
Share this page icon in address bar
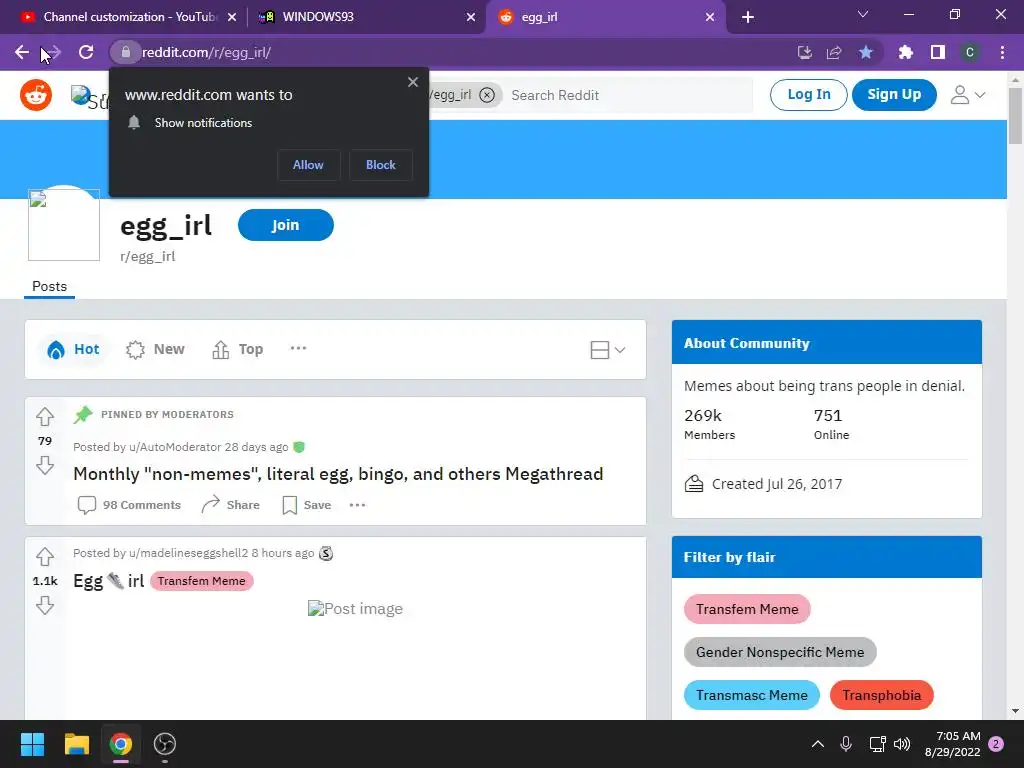click(834, 52)
